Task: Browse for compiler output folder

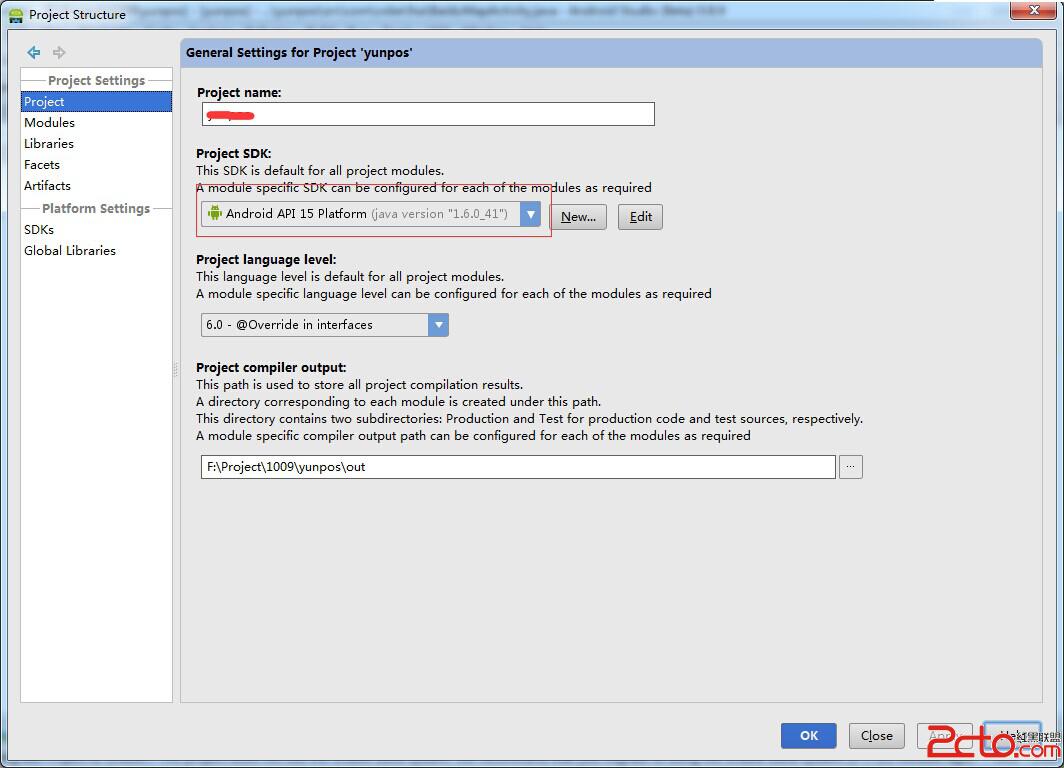Action: pyautogui.click(x=850, y=467)
